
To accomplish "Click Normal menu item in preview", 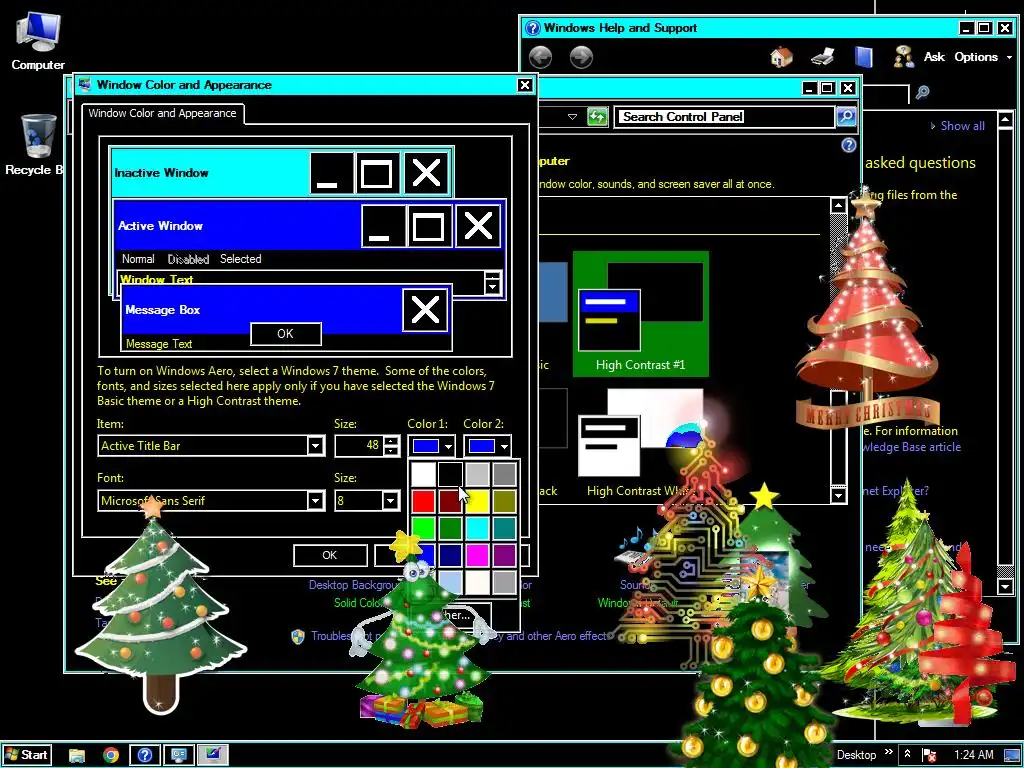I will (x=138, y=259).
